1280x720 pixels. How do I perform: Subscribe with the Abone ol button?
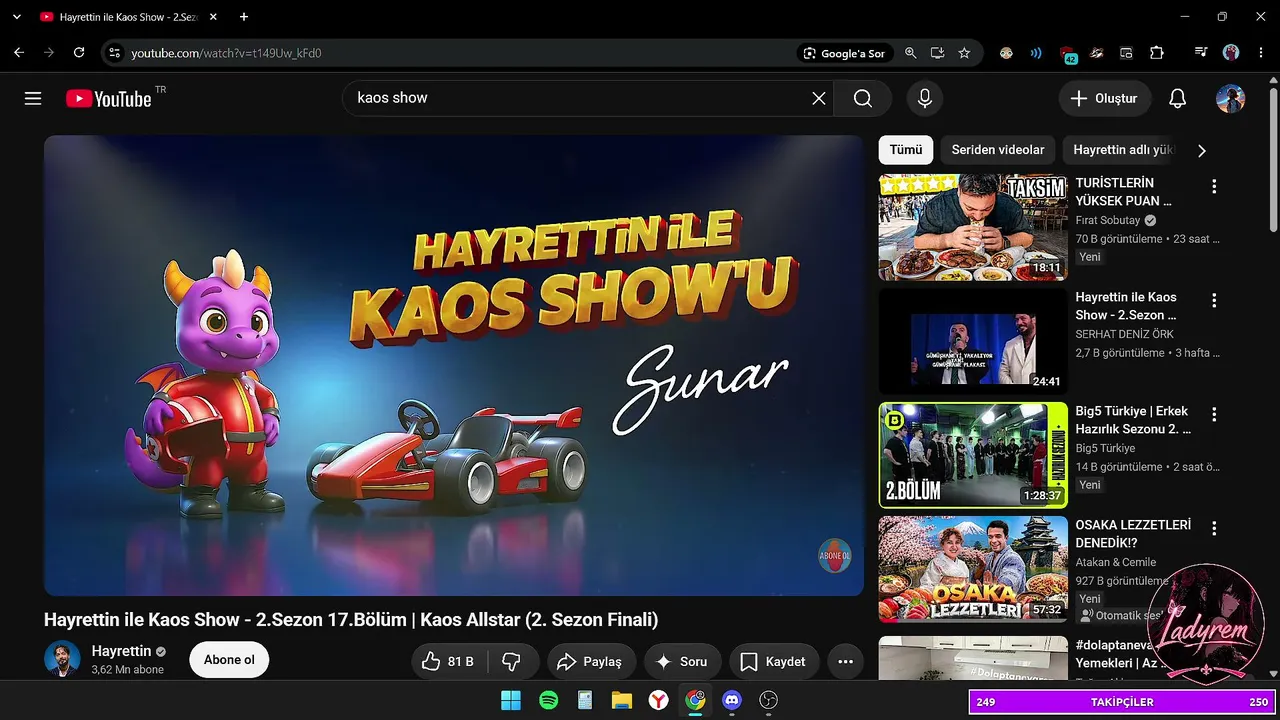229,660
